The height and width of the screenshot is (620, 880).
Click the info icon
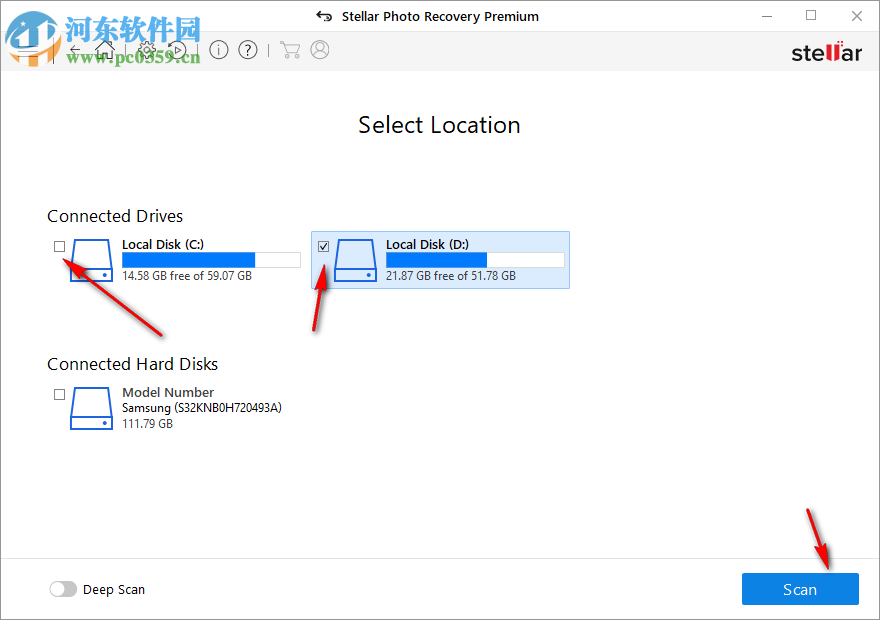(x=219, y=49)
